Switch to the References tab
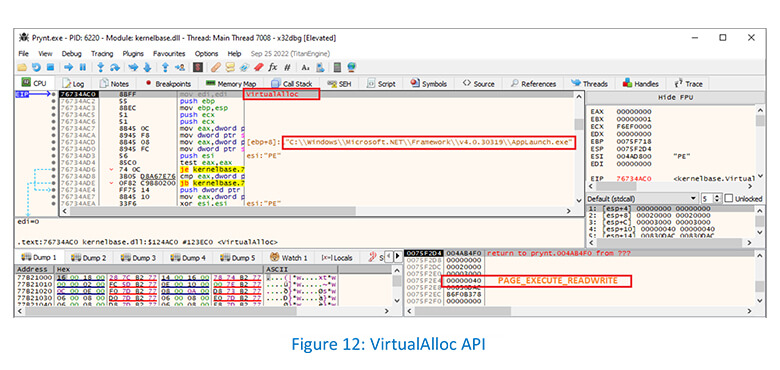The width and height of the screenshot is (780, 370). click(534, 84)
